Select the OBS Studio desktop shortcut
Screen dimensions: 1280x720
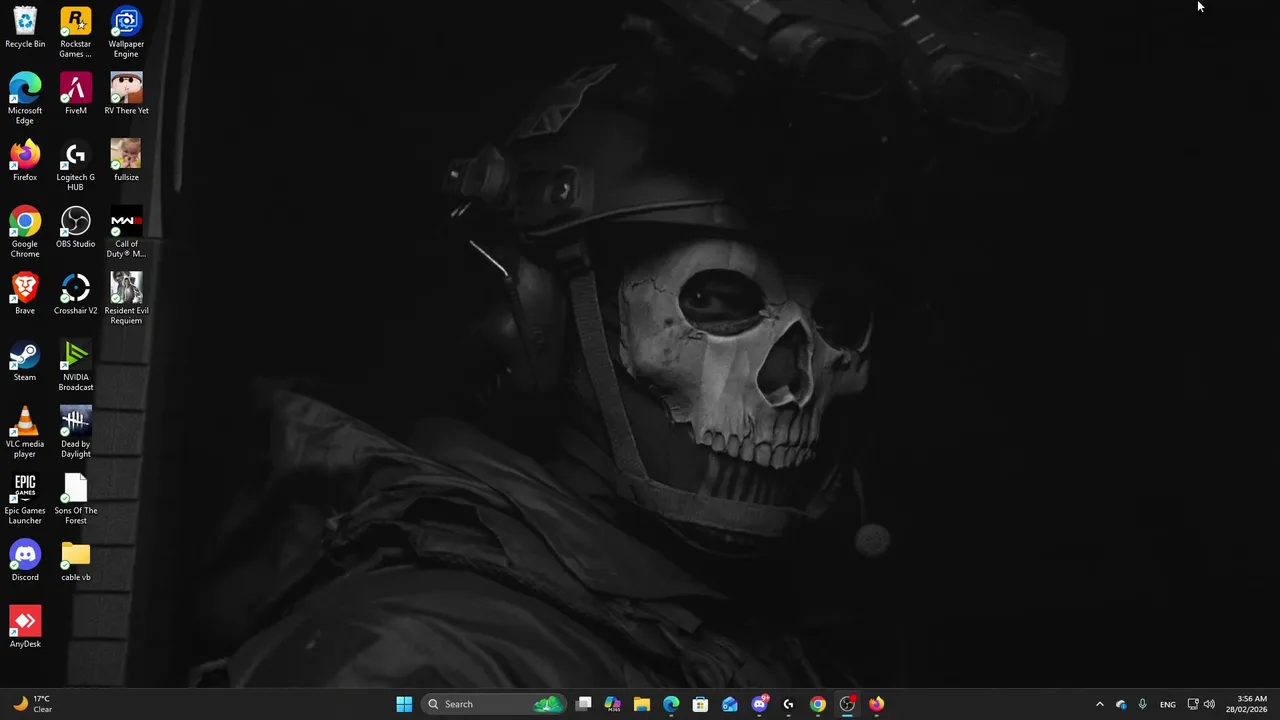76,227
